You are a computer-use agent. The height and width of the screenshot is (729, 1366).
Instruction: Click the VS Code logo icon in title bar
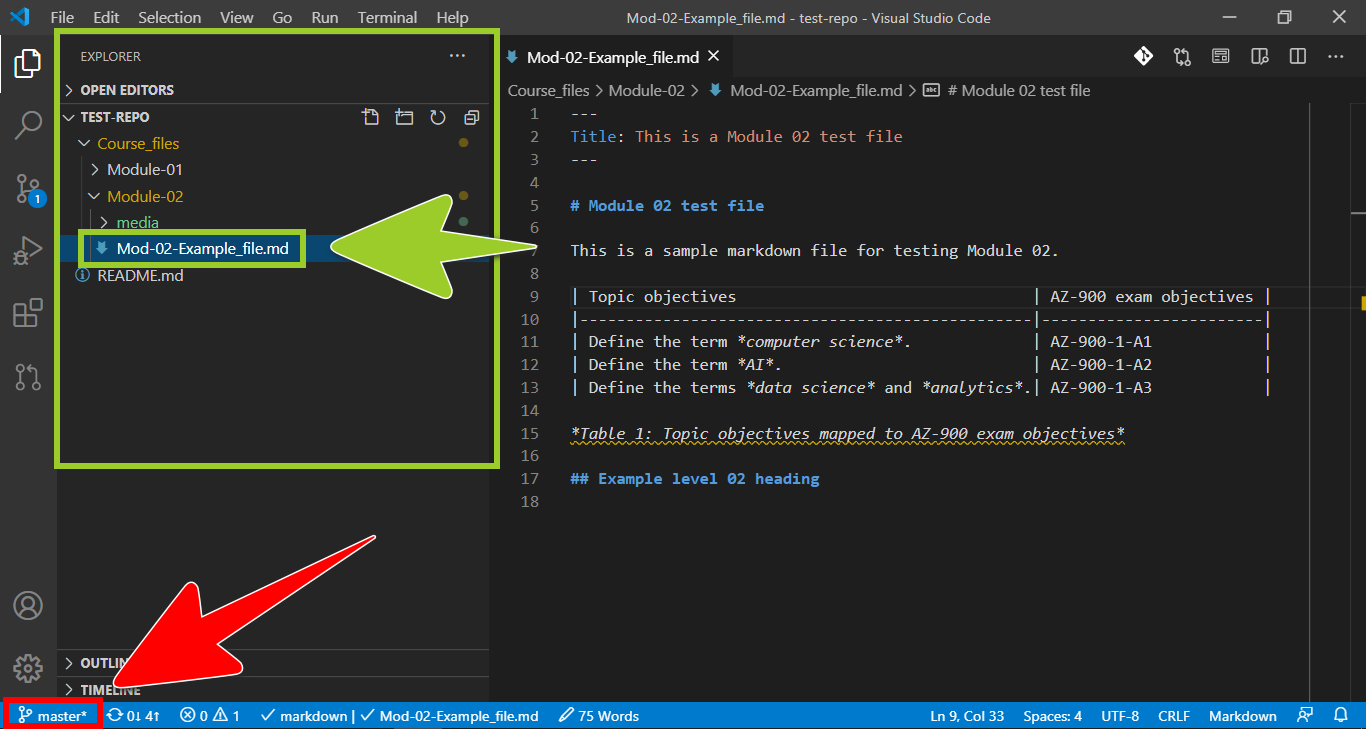pyautogui.click(x=20, y=17)
